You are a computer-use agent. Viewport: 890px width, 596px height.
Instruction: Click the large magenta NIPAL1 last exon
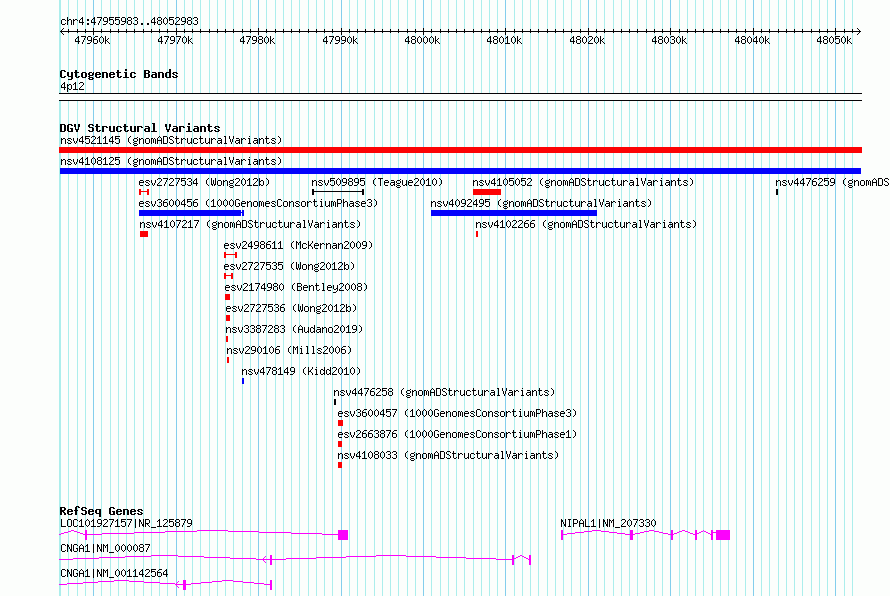723,535
